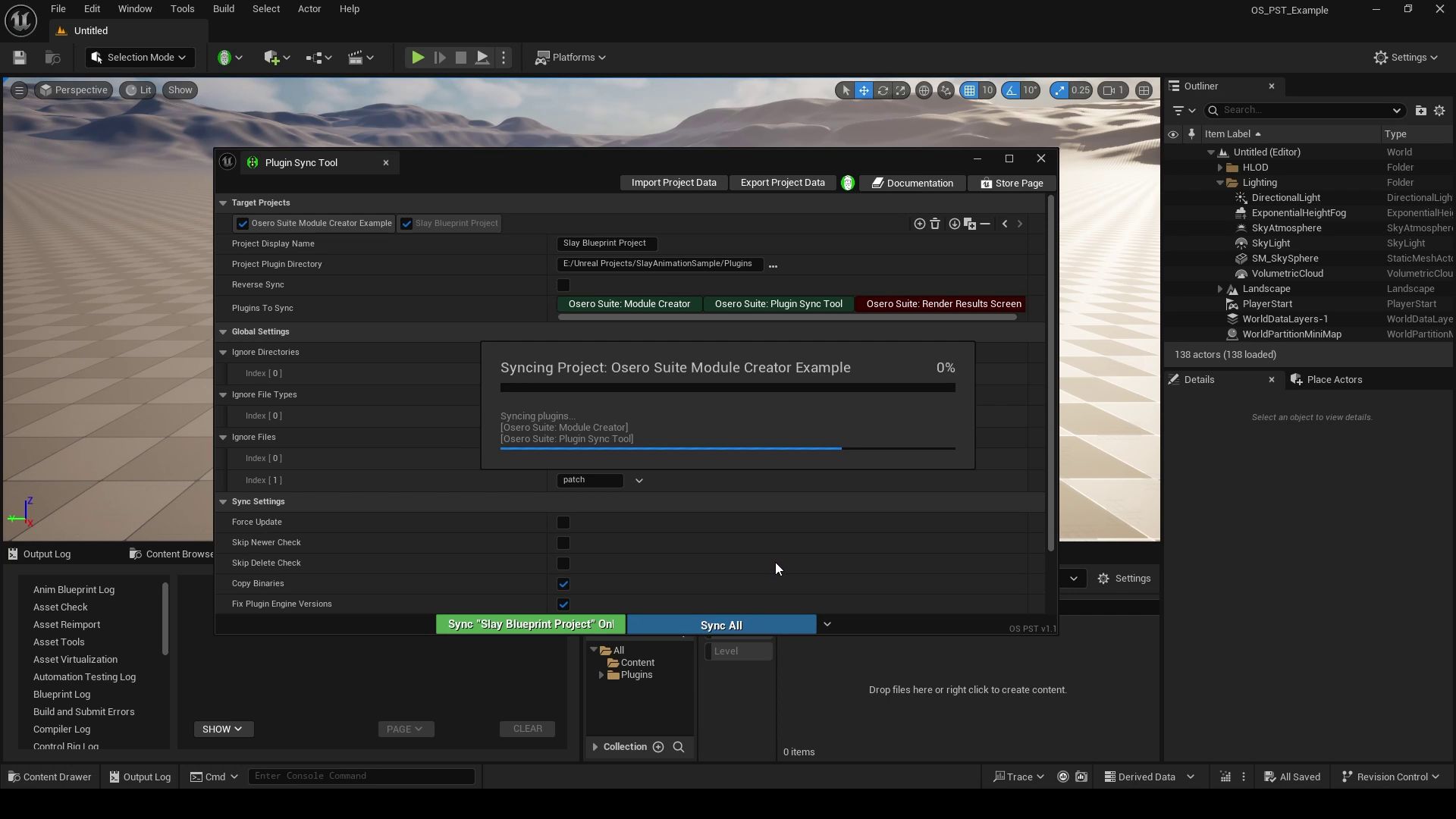Open camera speed setting
1456x819 pixels.
(x=1113, y=90)
